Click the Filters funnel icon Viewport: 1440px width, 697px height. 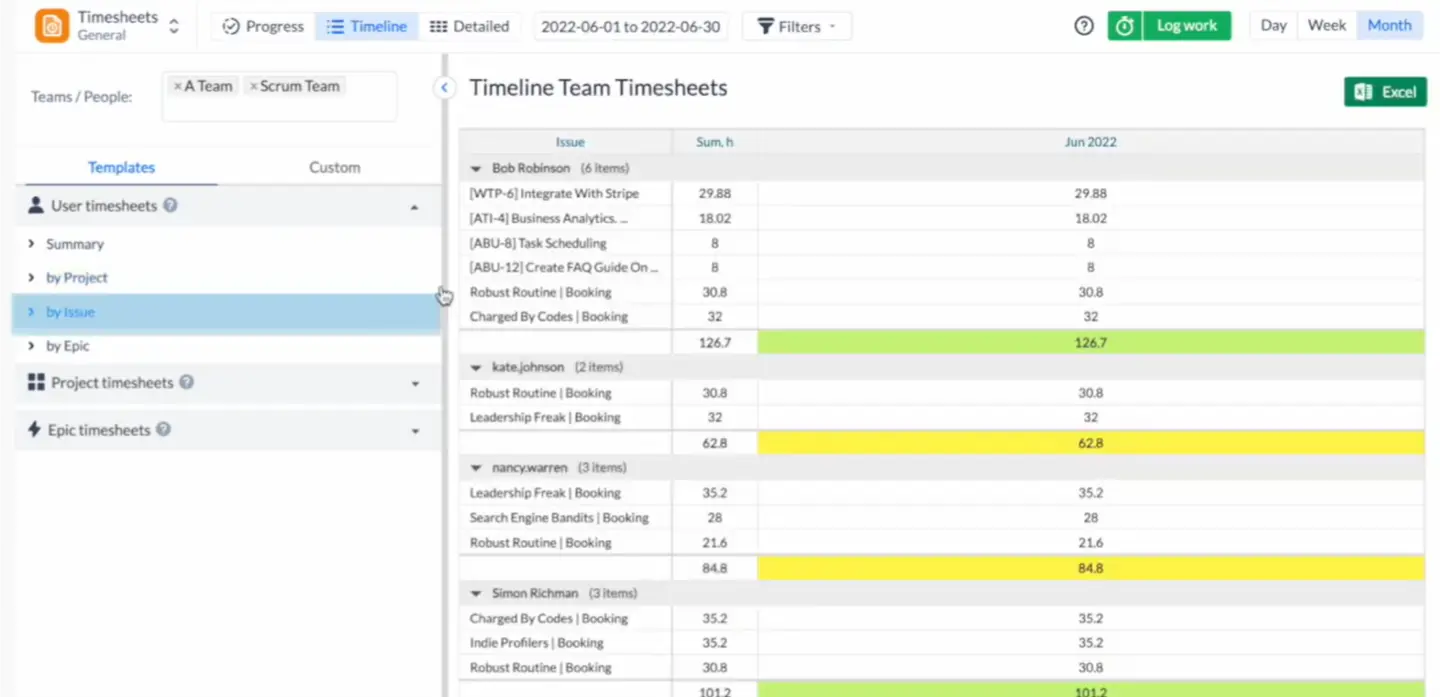click(766, 26)
